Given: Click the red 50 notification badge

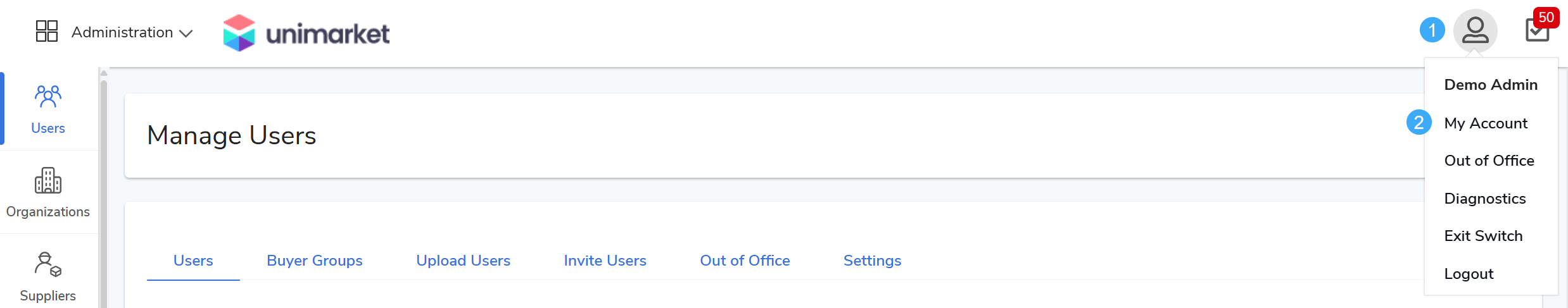Looking at the screenshot, I should tap(1546, 17).
